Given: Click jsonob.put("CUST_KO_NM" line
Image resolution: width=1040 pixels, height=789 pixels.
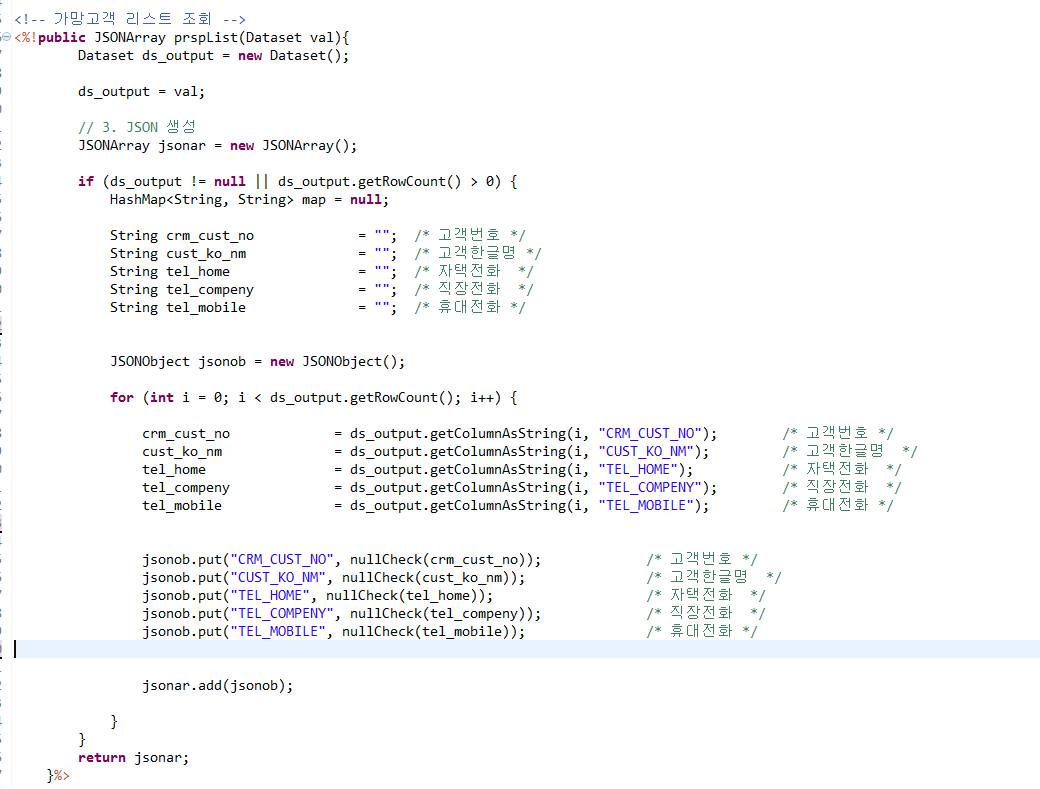Looking at the screenshot, I should [334, 577].
